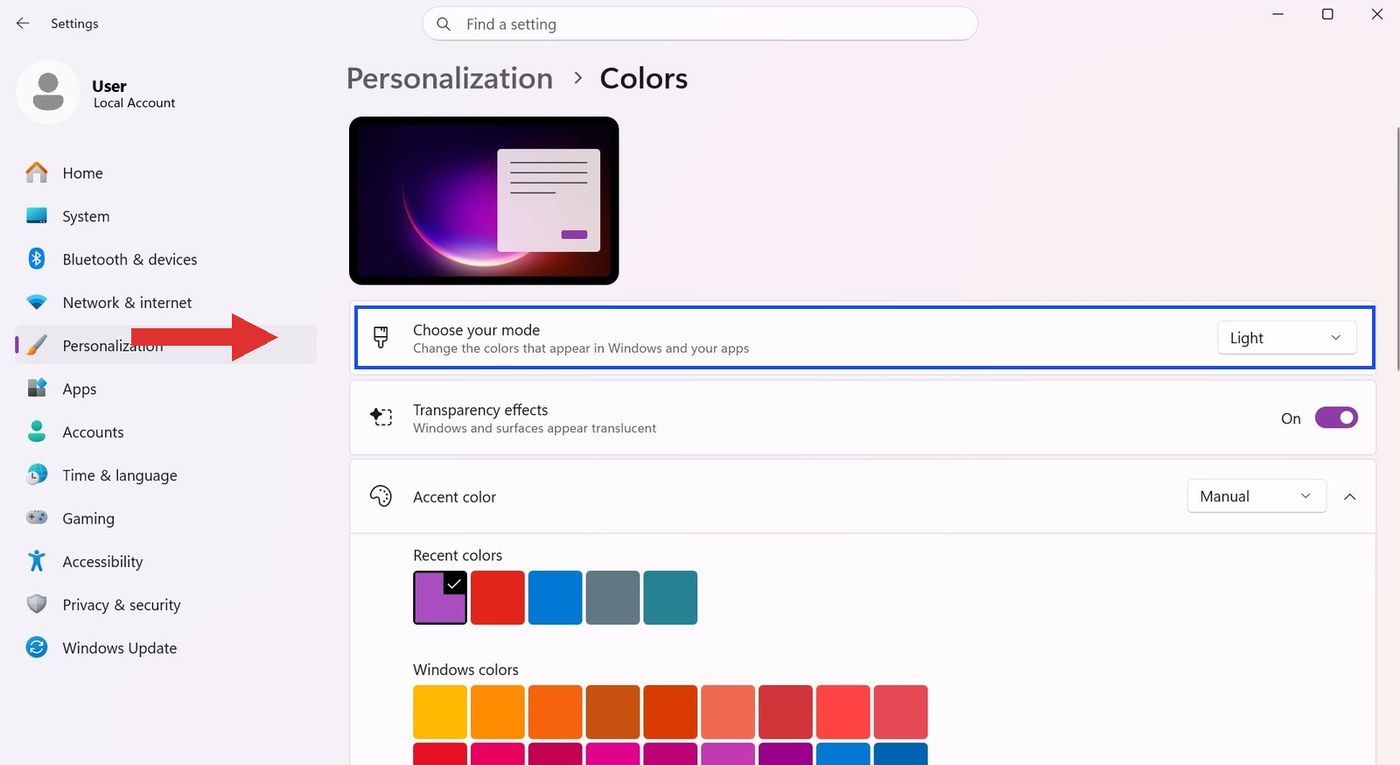1400x765 pixels.
Task: Collapse the Accent color section chevron
Action: pyautogui.click(x=1350, y=496)
